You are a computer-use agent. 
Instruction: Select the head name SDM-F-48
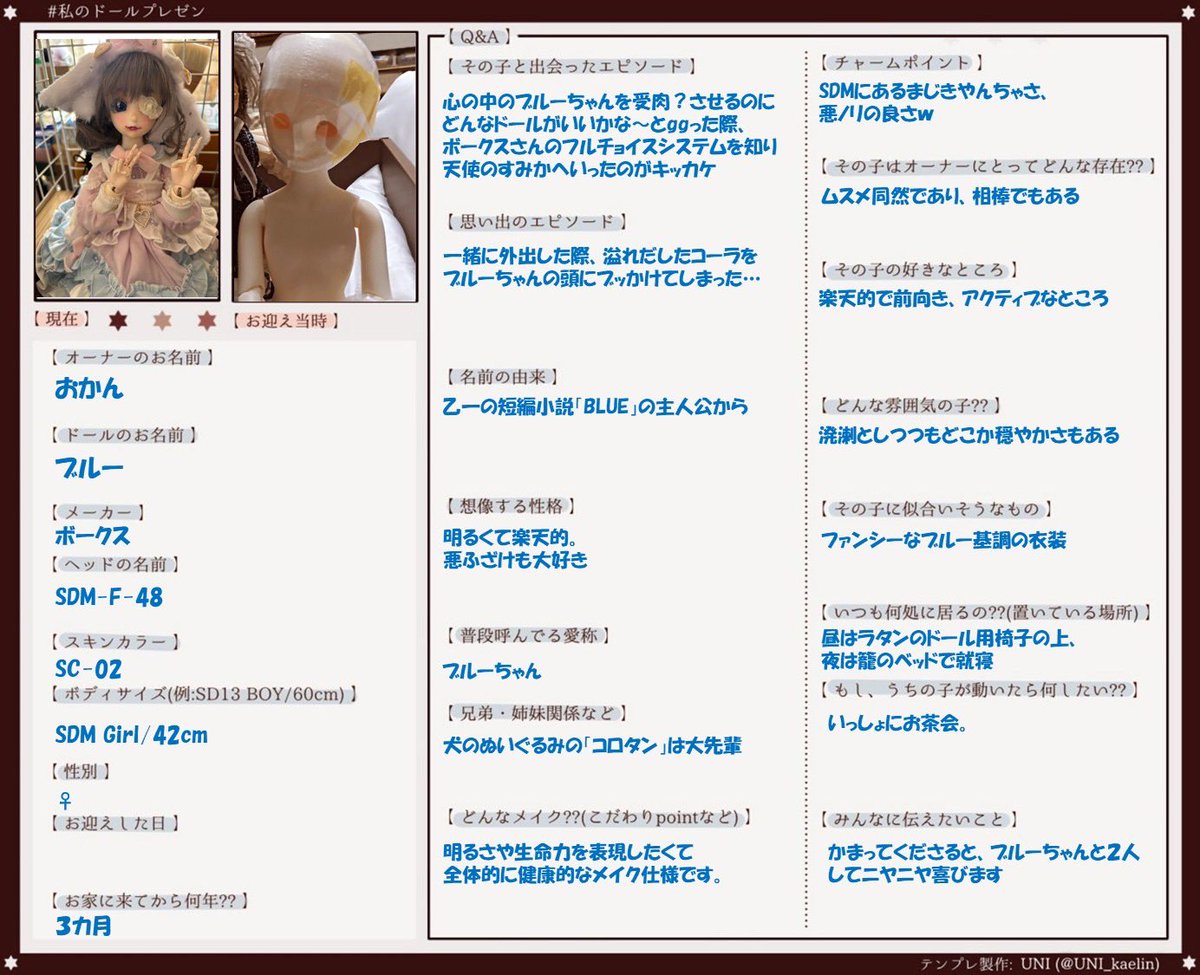(109, 598)
